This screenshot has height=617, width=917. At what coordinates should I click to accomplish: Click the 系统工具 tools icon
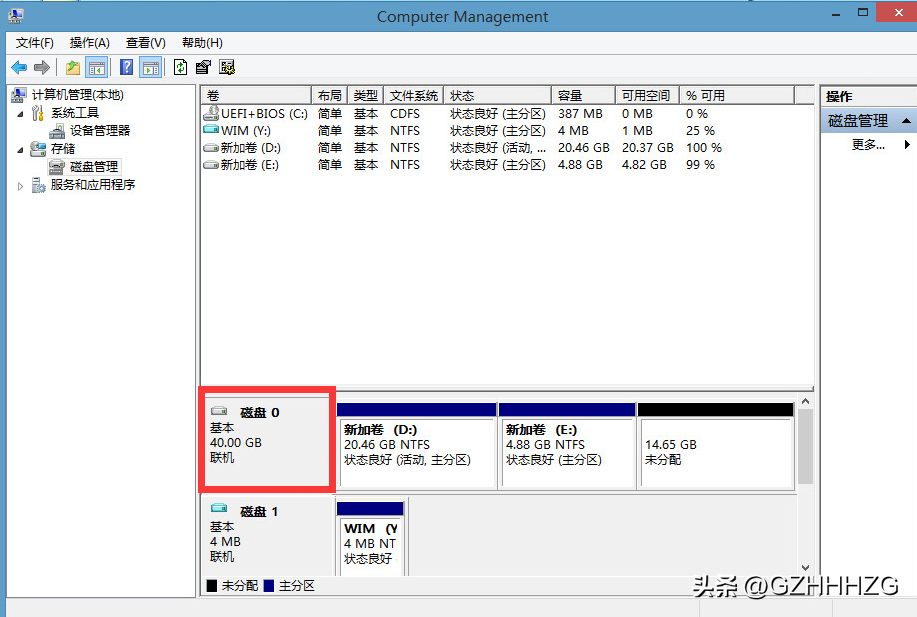pos(38,113)
